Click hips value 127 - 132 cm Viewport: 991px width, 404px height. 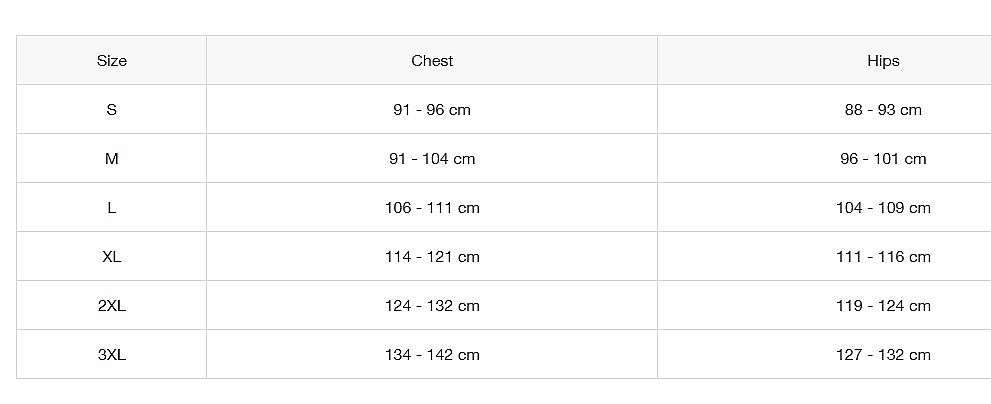(883, 355)
